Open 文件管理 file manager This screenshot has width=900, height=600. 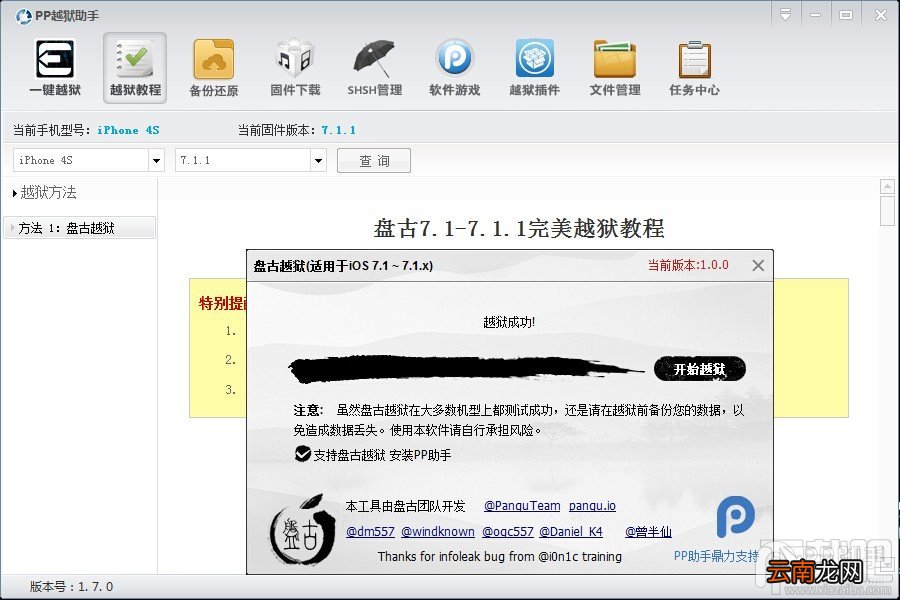[615, 67]
